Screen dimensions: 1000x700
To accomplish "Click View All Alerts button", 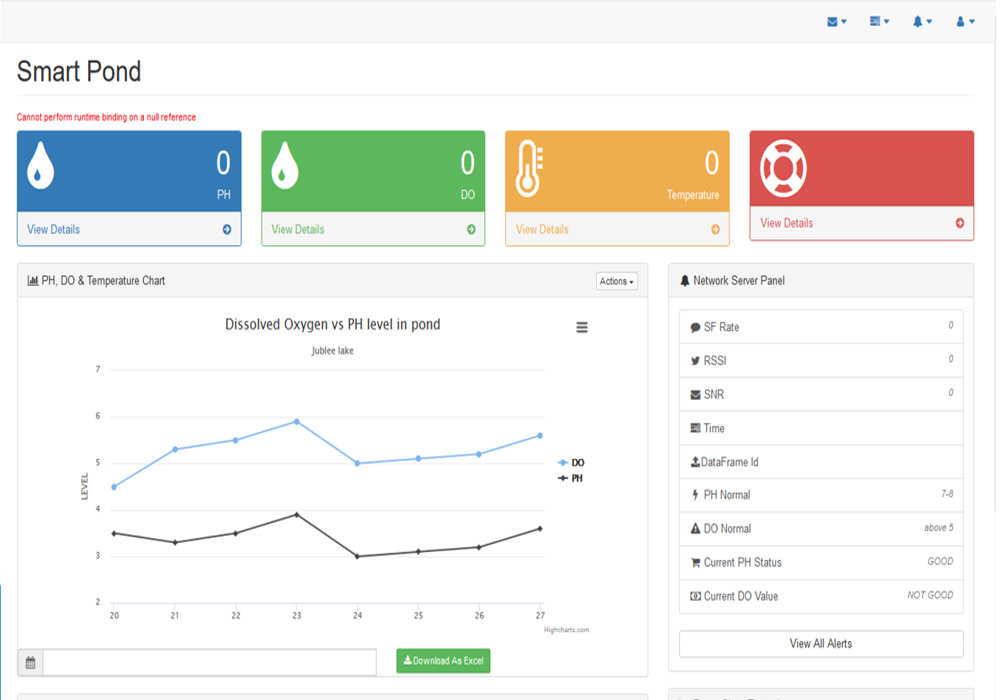I will point(821,643).
